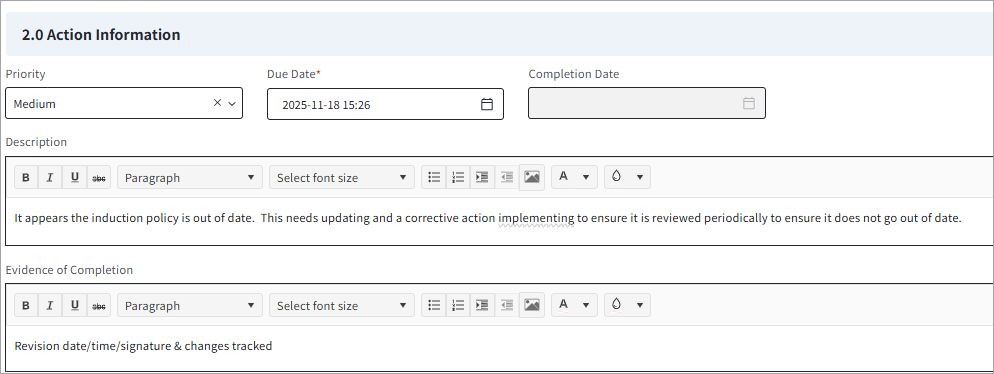Insert numbered list in the Description editor
The height and width of the screenshot is (374, 994).
[x=458, y=177]
